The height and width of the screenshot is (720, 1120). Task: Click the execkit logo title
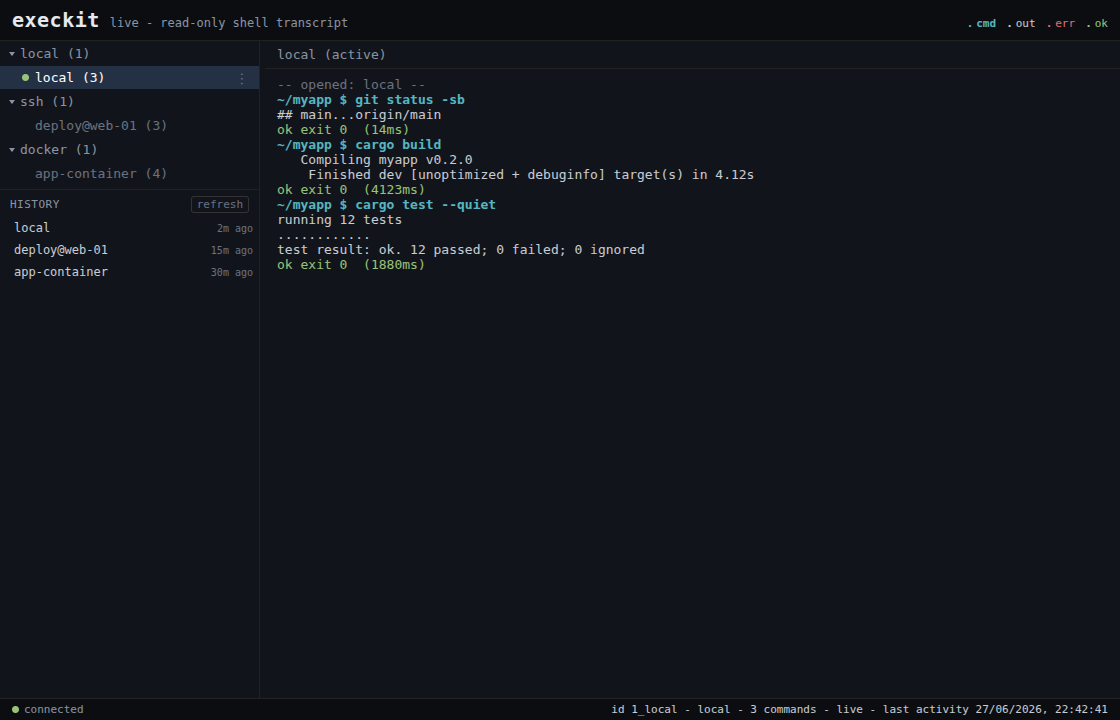coord(56,20)
